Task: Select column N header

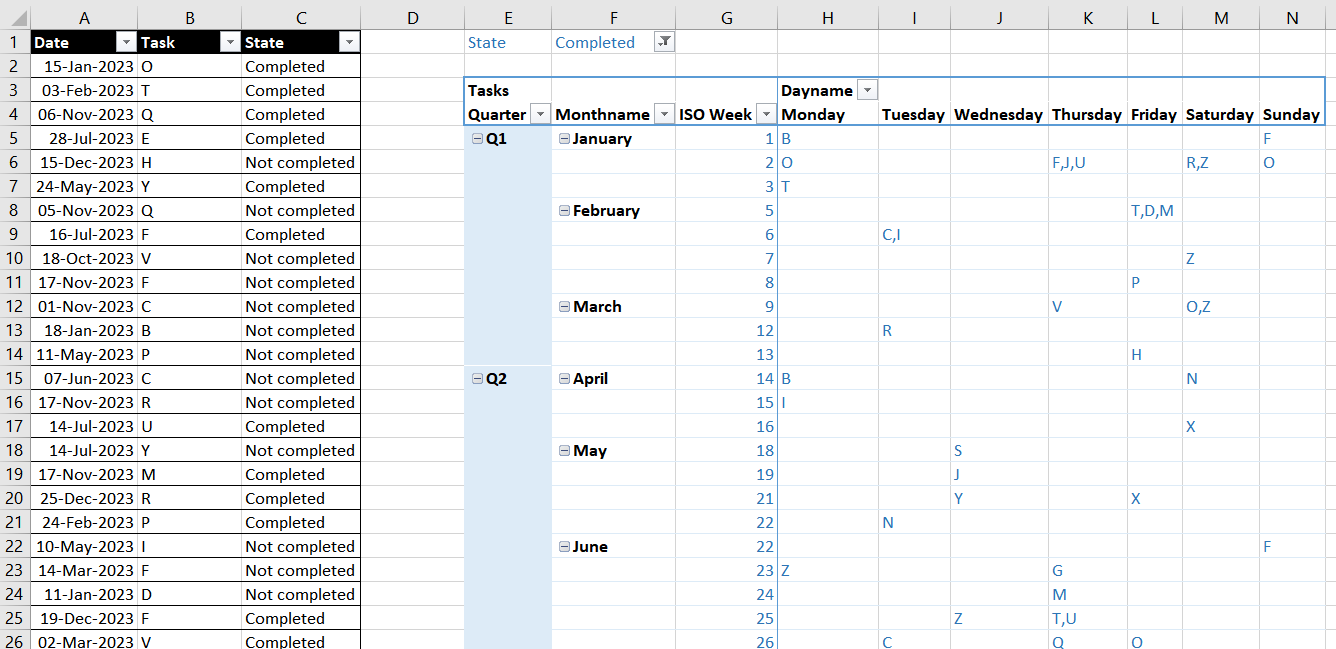Action: pos(1292,17)
